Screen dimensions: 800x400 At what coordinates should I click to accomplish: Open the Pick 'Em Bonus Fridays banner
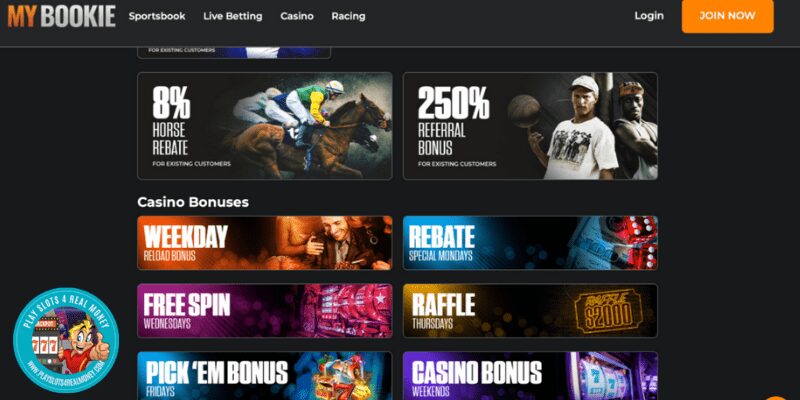pos(265,376)
